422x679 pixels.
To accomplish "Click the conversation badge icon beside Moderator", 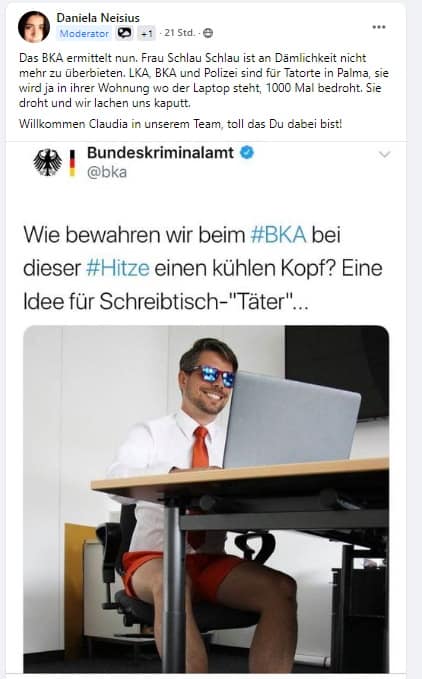I will pos(125,33).
